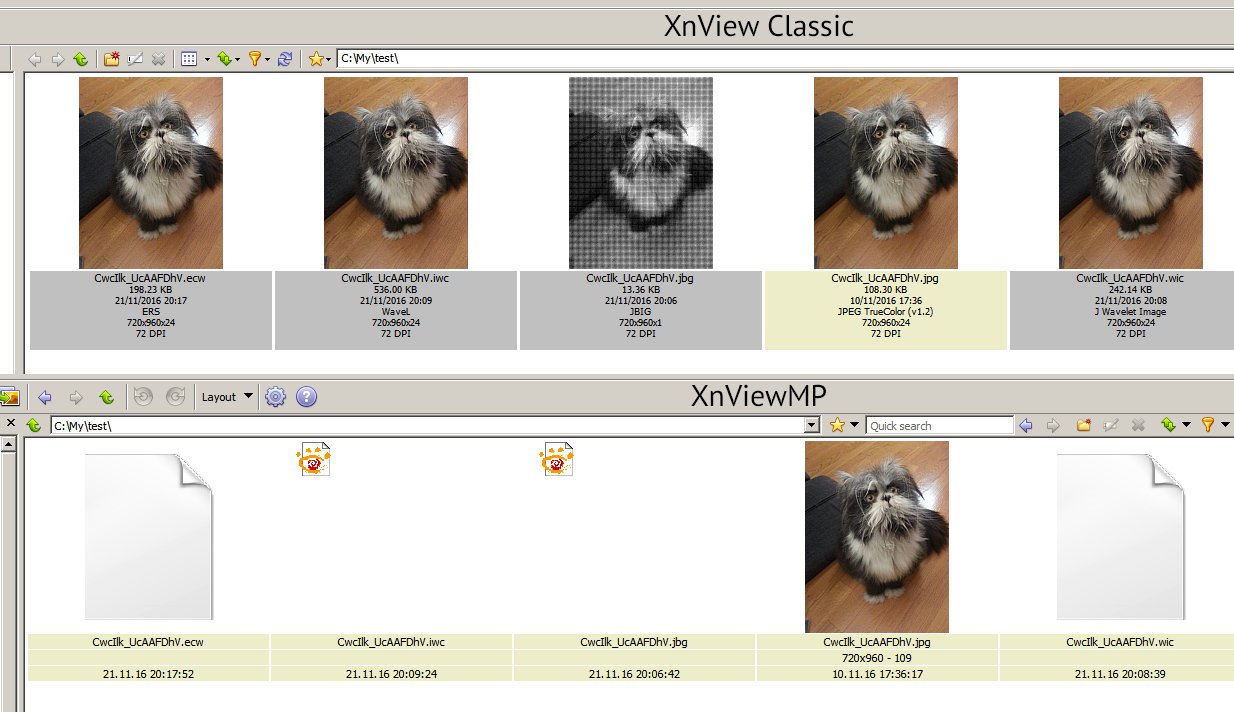Select the grayscale .jbg thumbnail in XnView Classic

(641, 173)
